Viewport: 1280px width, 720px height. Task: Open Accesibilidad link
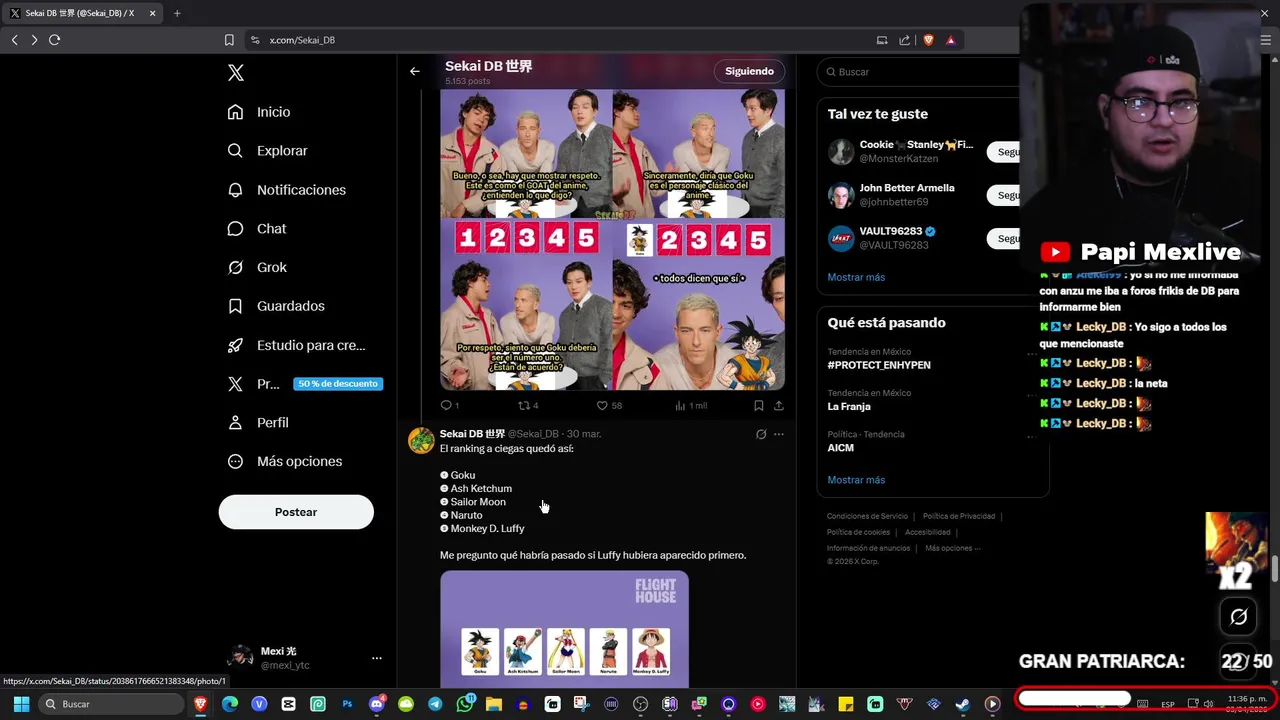(x=928, y=532)
